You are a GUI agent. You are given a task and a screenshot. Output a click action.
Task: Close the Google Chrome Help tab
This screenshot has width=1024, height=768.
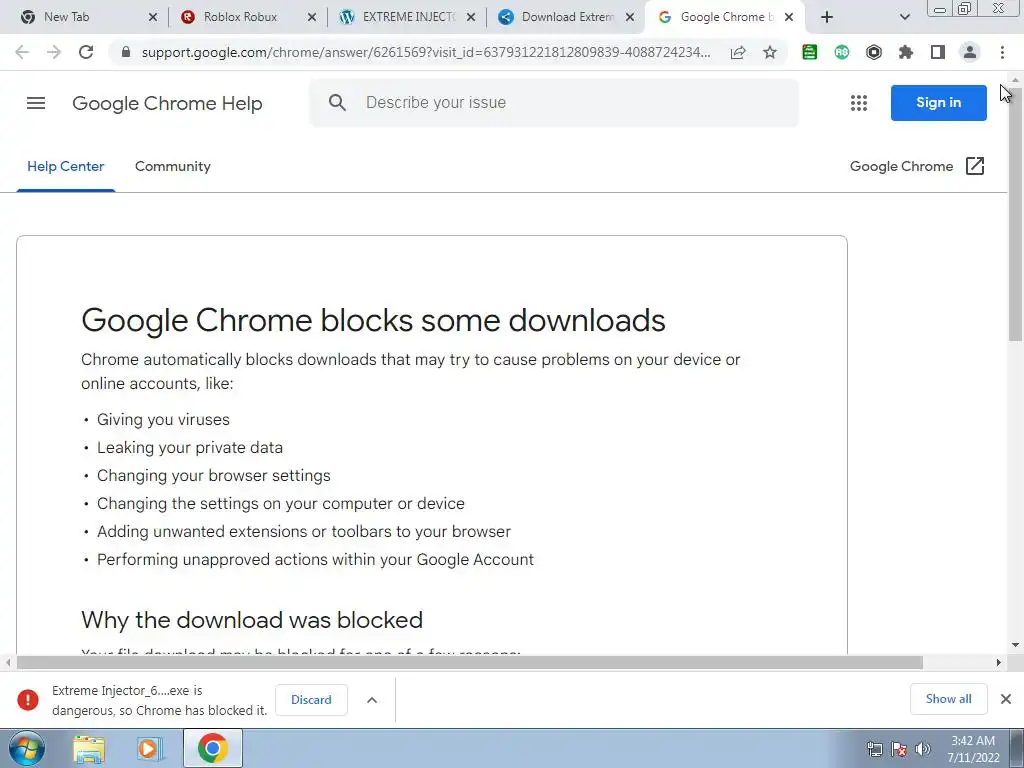pyautogui.click(x=789, y=17)
